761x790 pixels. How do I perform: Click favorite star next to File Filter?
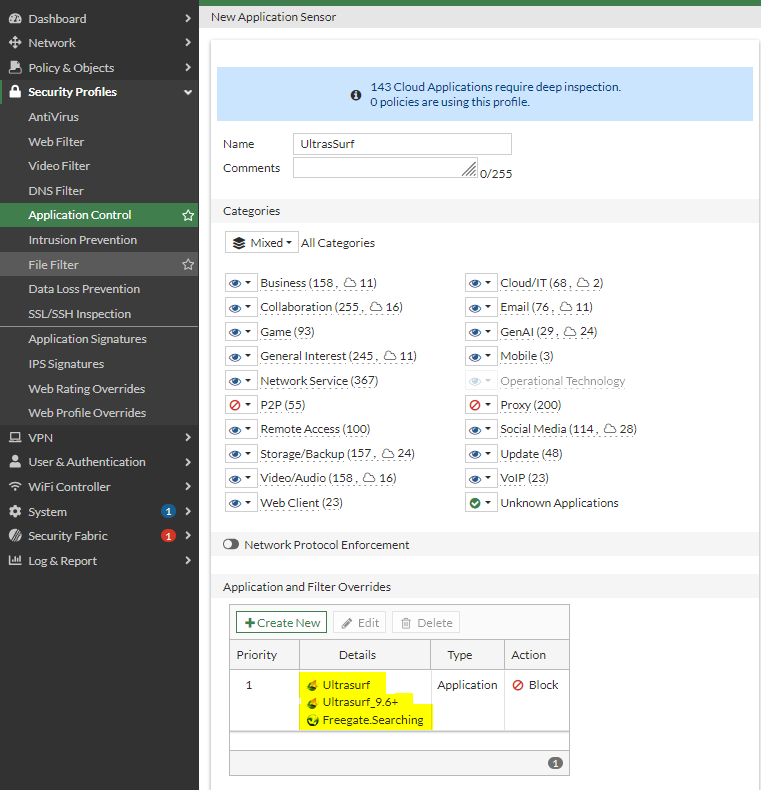pos(188,265)
